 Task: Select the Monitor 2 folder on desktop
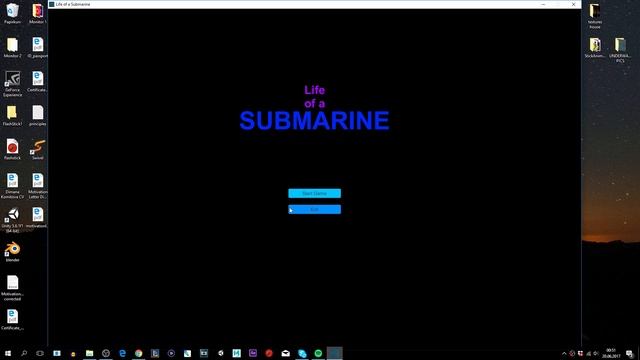click(x=12, y=47)
